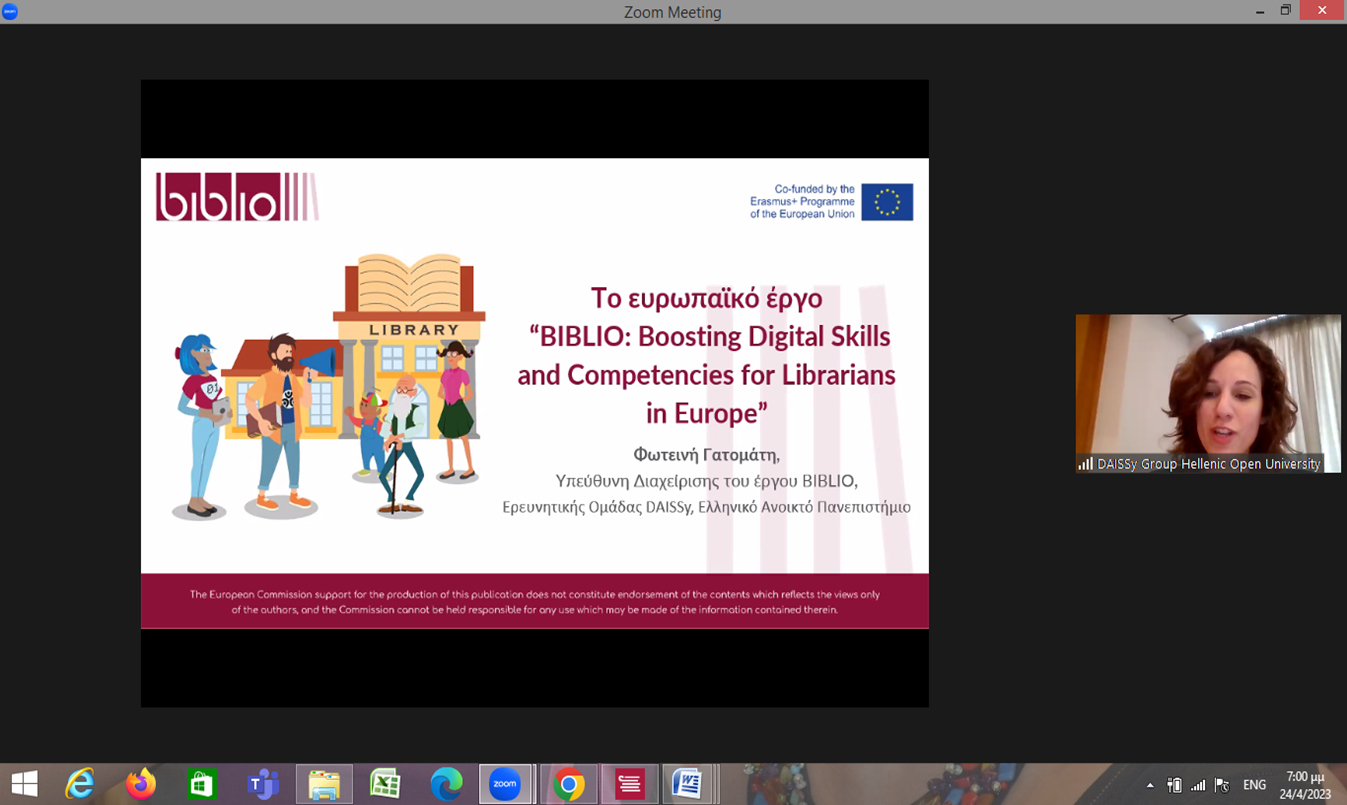Open Firefox from the taskbar

click(x=141, y=784)
